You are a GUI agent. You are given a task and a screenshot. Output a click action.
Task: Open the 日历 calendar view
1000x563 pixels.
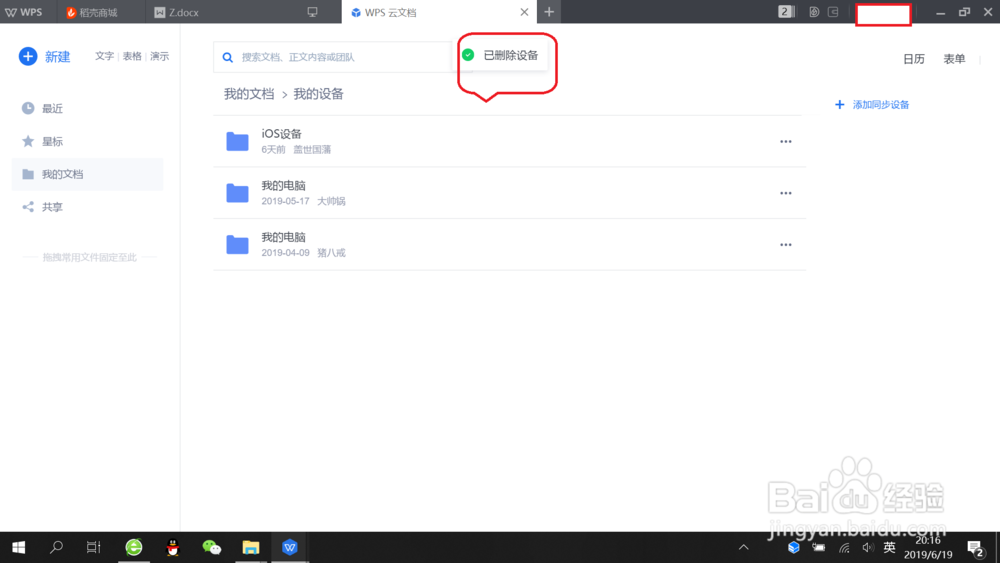coord(914,59)
